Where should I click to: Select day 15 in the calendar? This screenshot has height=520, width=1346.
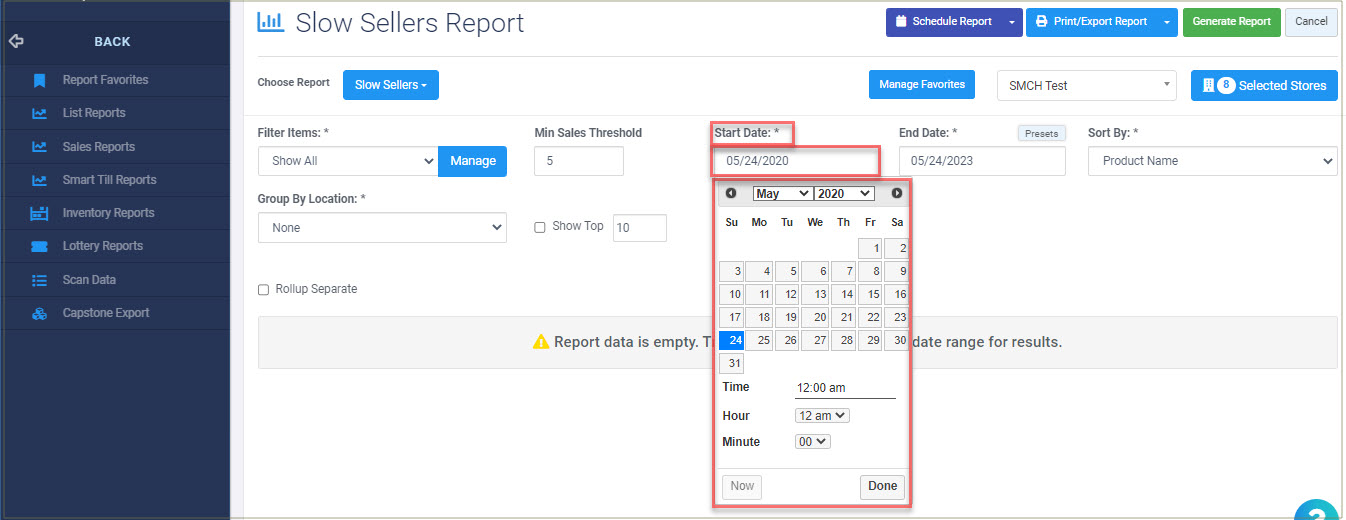pos(870,294)
